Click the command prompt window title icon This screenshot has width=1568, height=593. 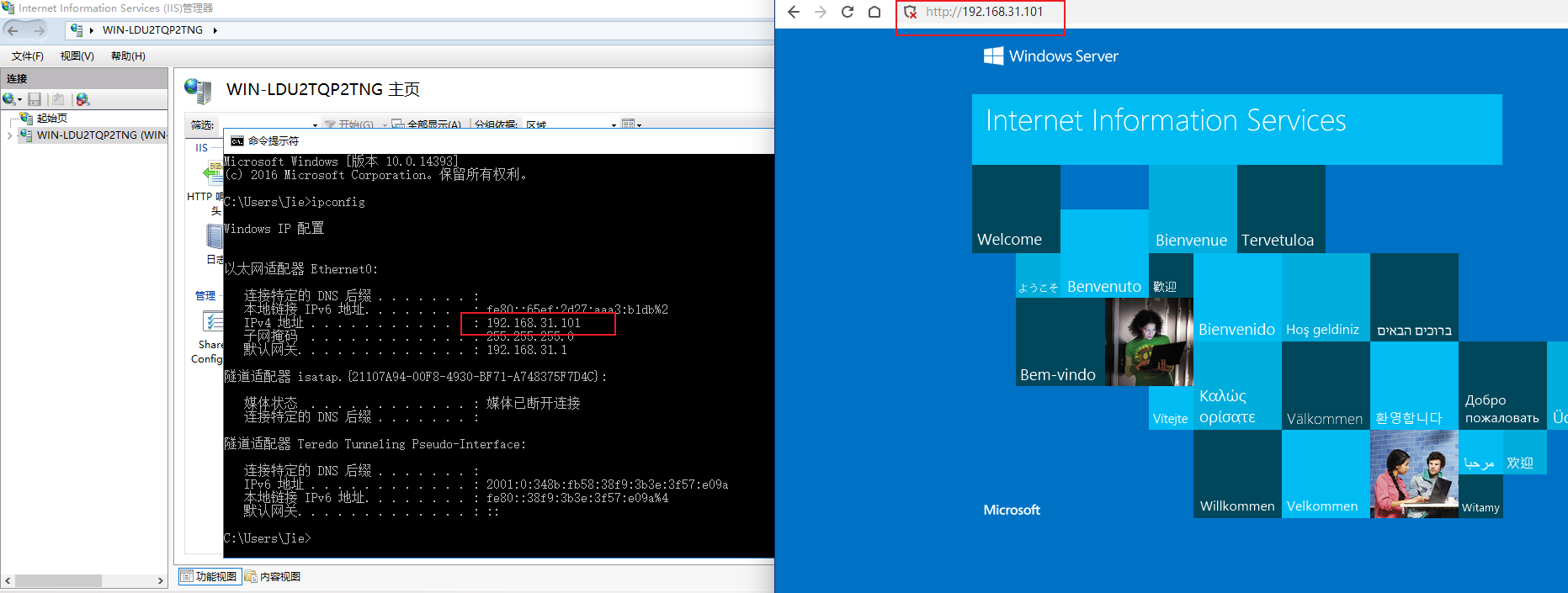[237, 141]
